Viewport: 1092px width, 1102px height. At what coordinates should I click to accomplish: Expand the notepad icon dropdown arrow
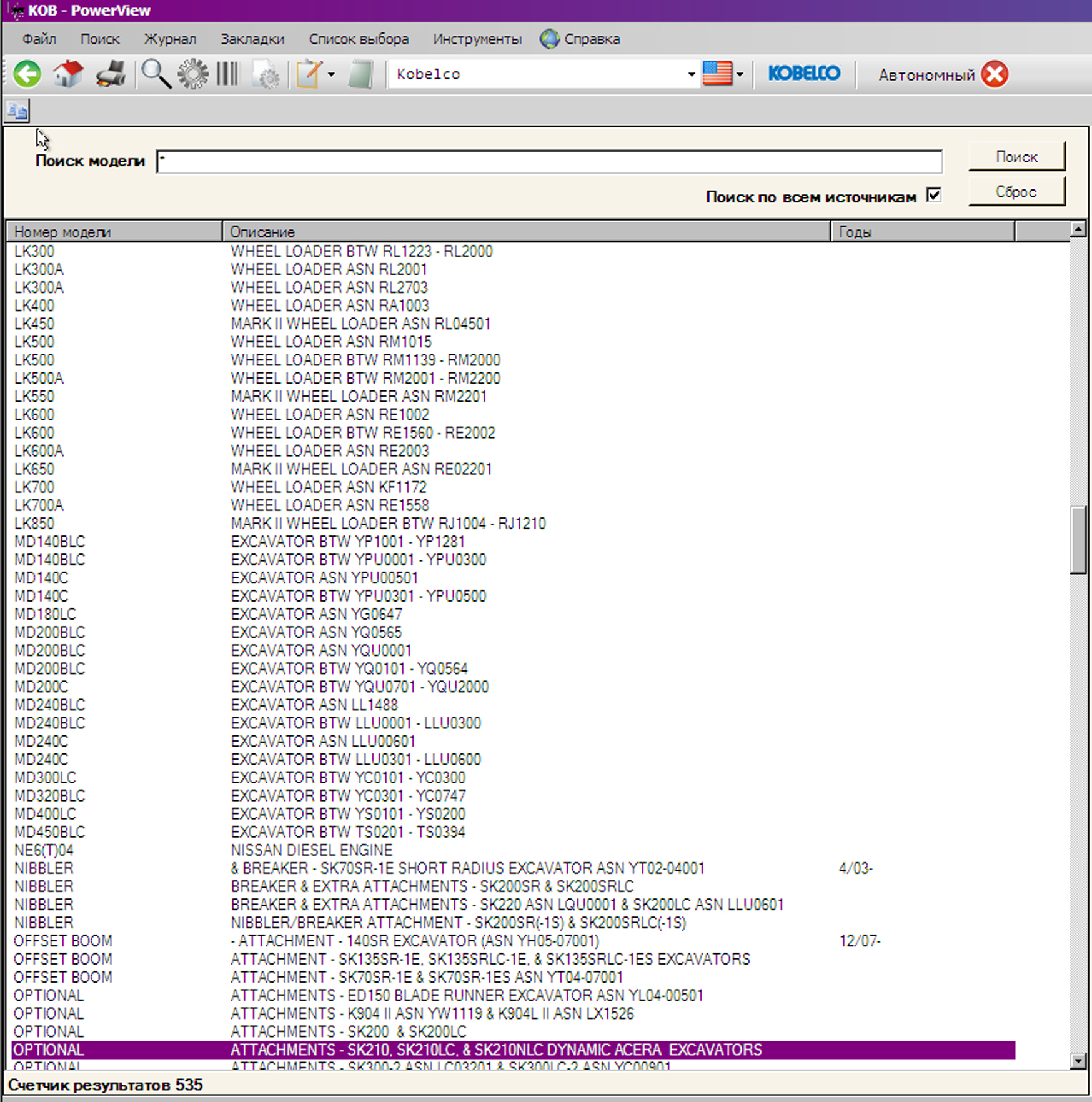pyautogui.click(x=331, y=75)
